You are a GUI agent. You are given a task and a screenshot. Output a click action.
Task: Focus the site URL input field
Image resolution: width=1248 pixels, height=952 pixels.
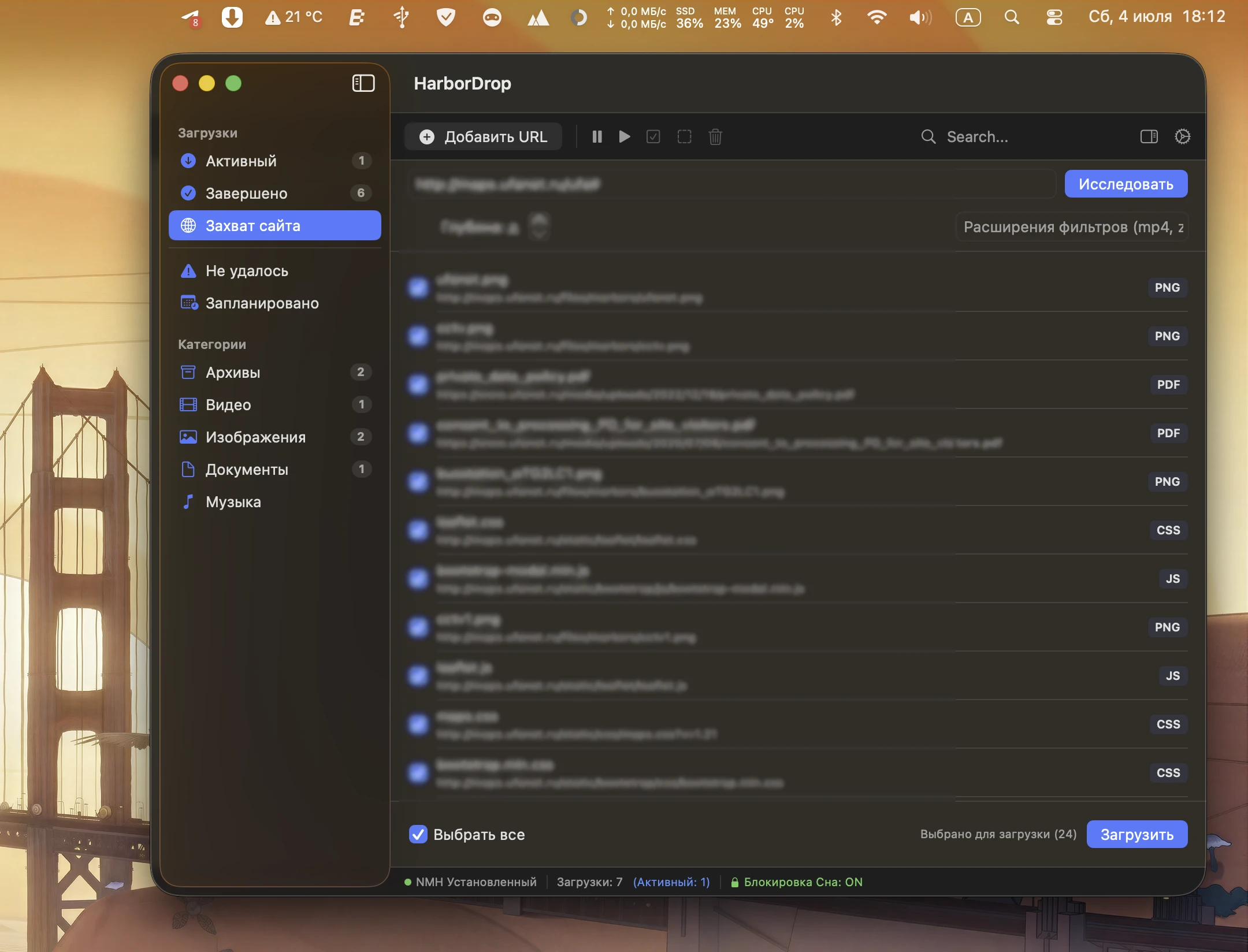point(732,184)
